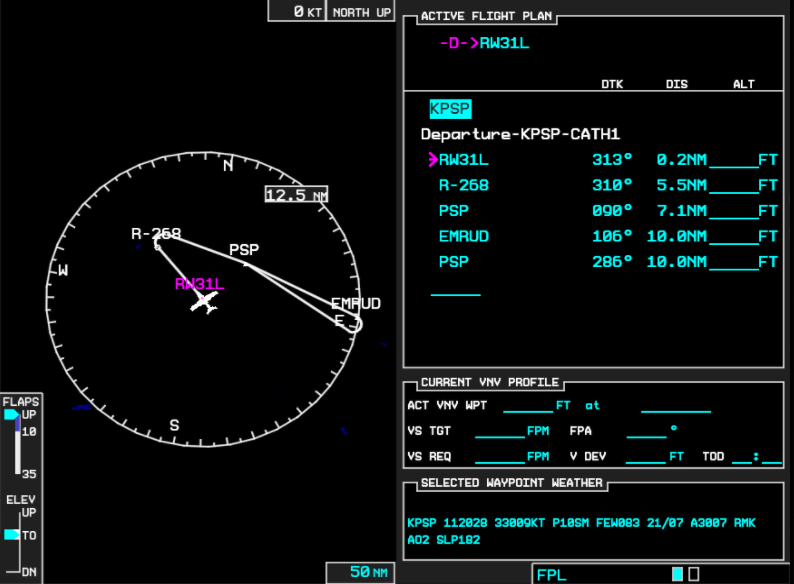This screenshot has width=794, height=584.
Task: Click the white aircraft symbol on the map
Action: click(206, 301)
